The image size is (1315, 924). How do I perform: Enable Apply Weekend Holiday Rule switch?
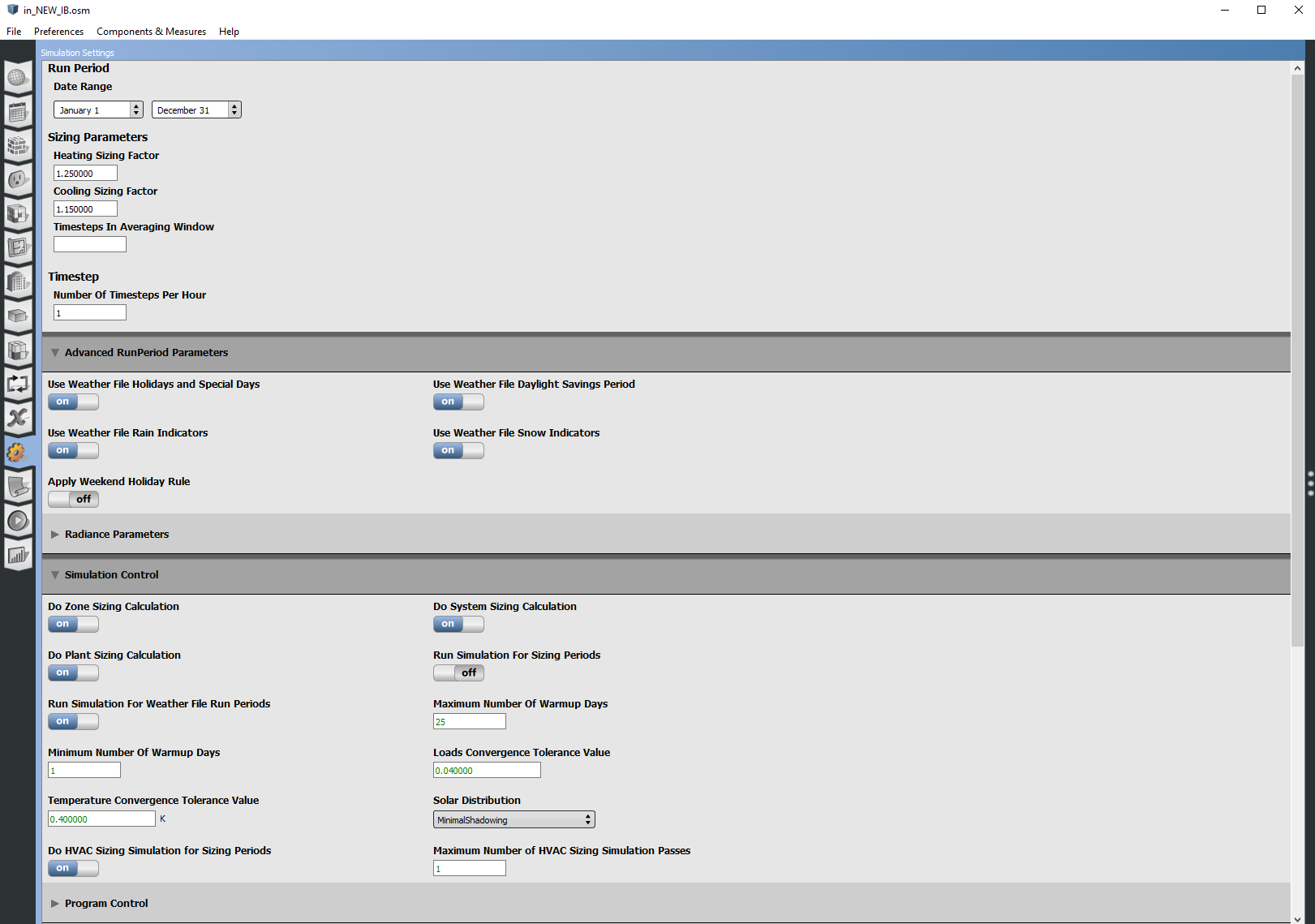(x=73, y=499)
